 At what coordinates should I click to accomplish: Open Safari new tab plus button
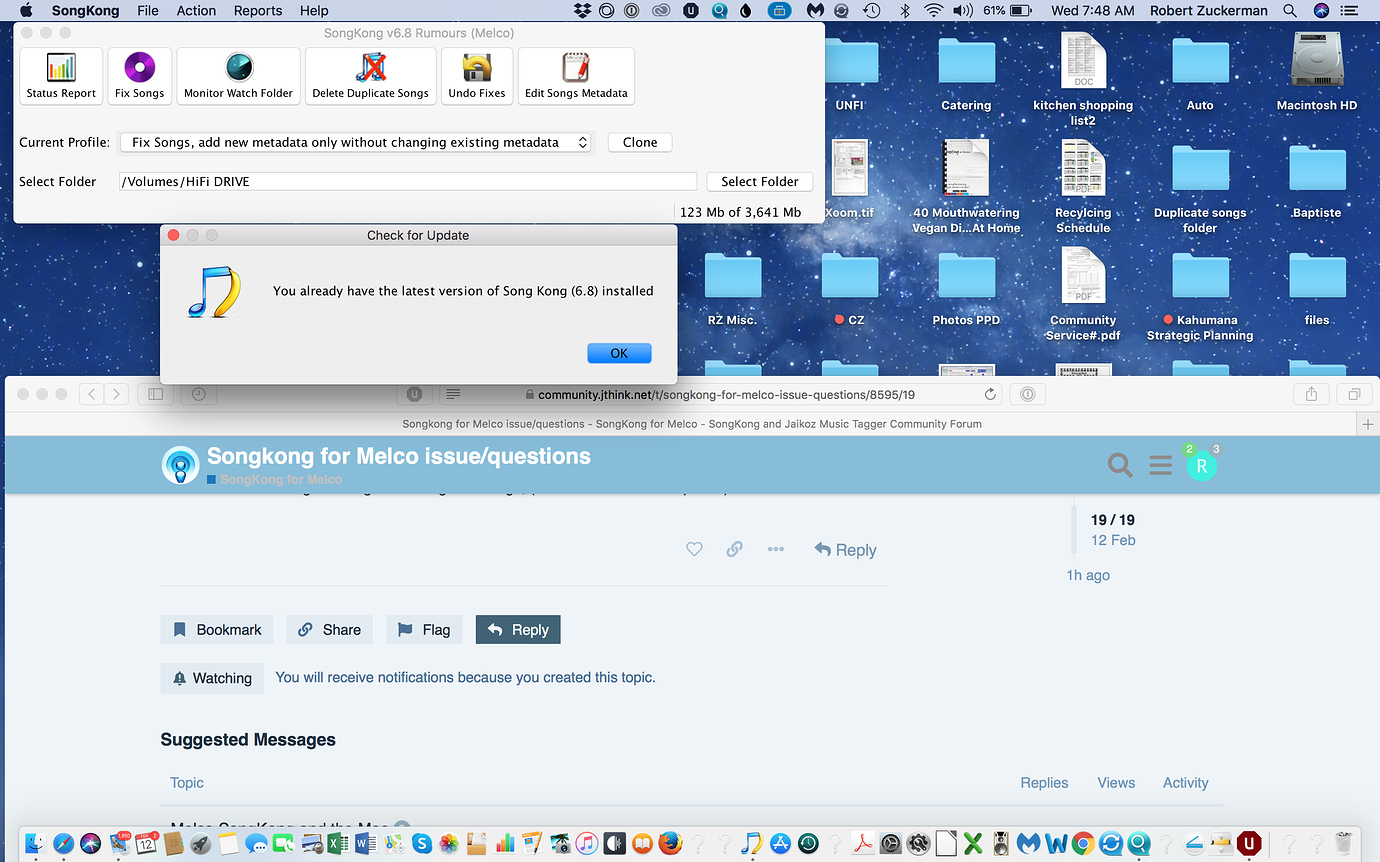click(1368, 424)
